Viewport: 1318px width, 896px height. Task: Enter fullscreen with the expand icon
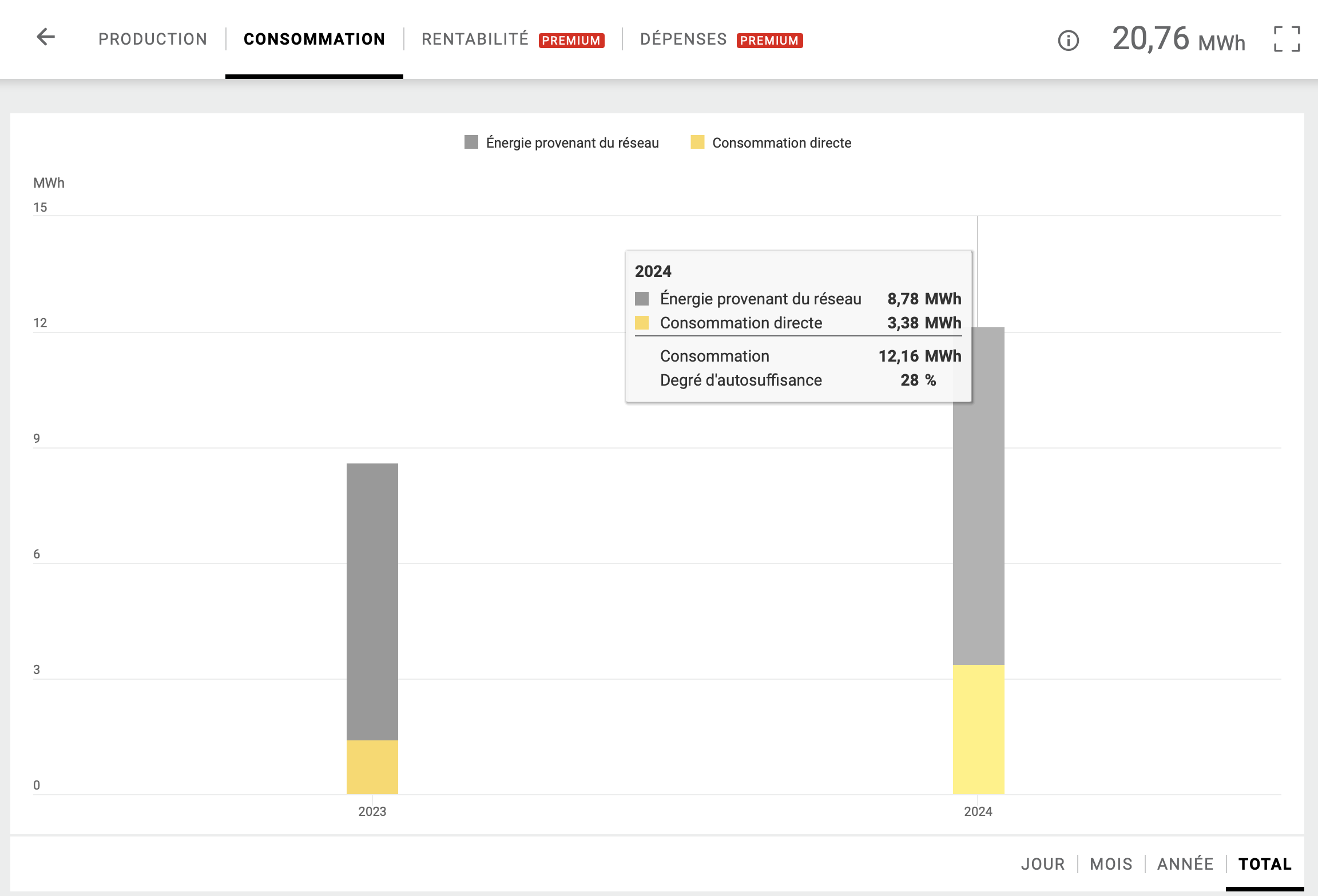[x=1287, y=39]
